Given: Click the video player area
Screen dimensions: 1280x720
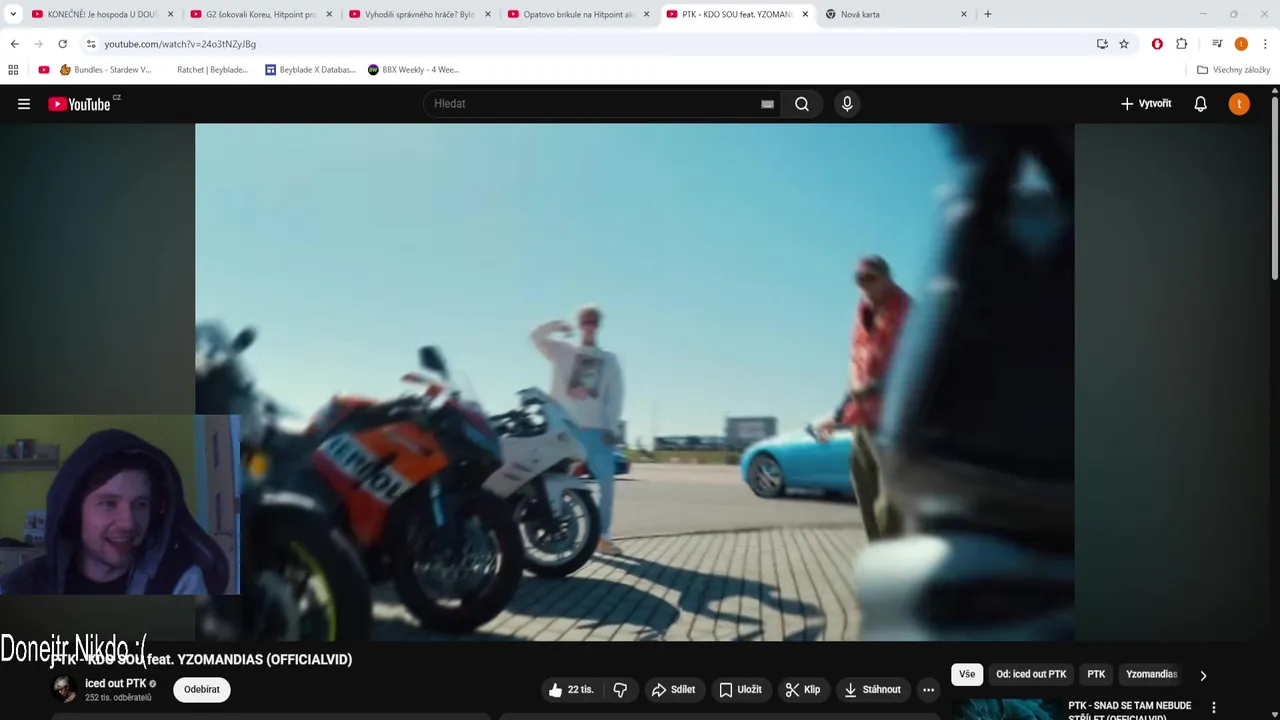Looking at the screenshot, I should [634, 382].
